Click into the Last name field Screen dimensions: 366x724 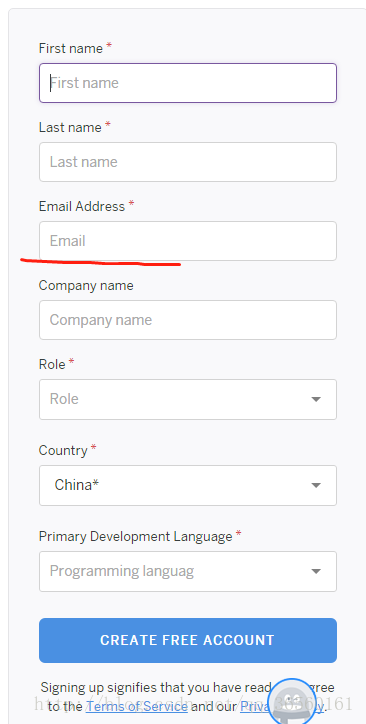(x=188, y=162)
